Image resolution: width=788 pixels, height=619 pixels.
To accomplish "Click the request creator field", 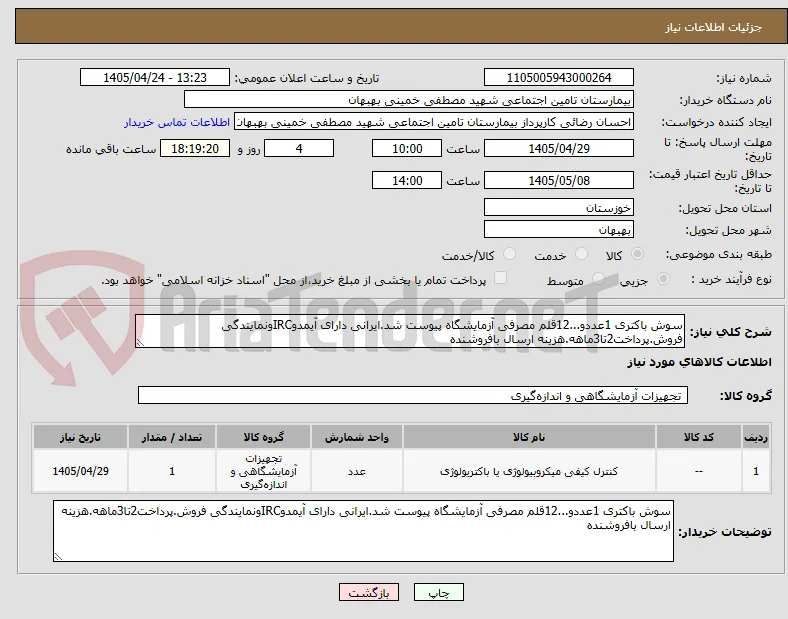I will tap(434, 122).
